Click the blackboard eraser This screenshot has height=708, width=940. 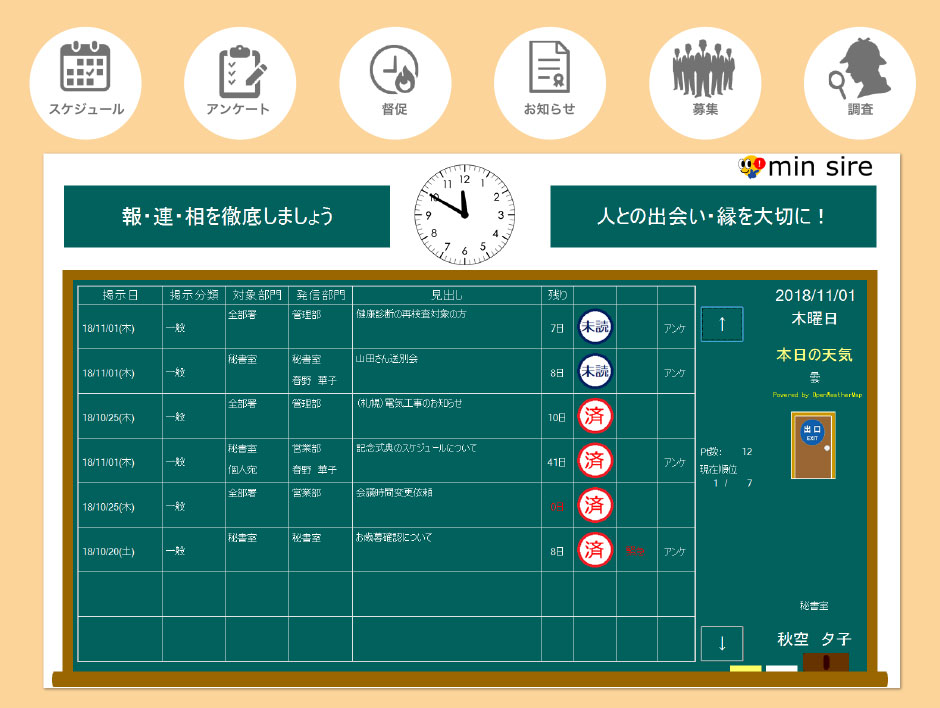(825, 662)
